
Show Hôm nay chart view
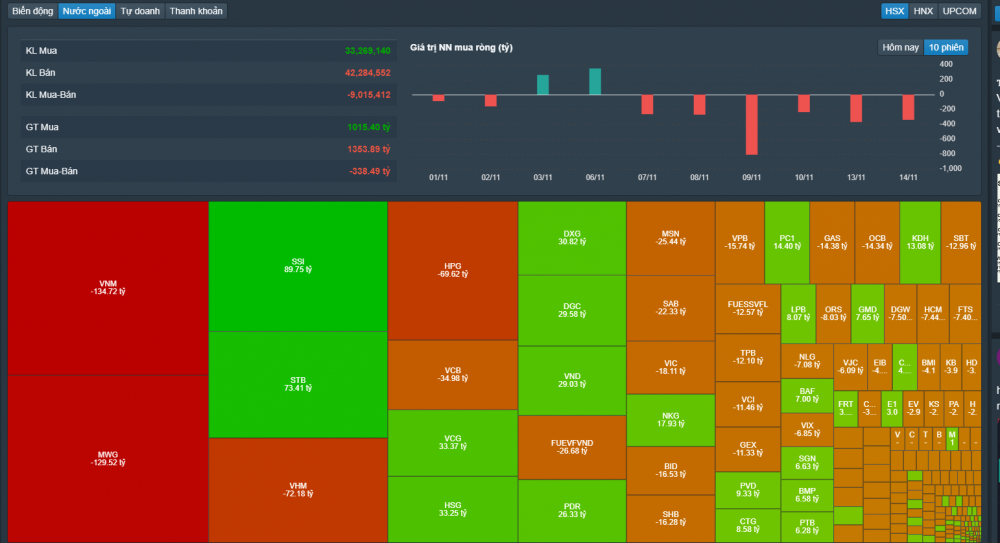901,47
